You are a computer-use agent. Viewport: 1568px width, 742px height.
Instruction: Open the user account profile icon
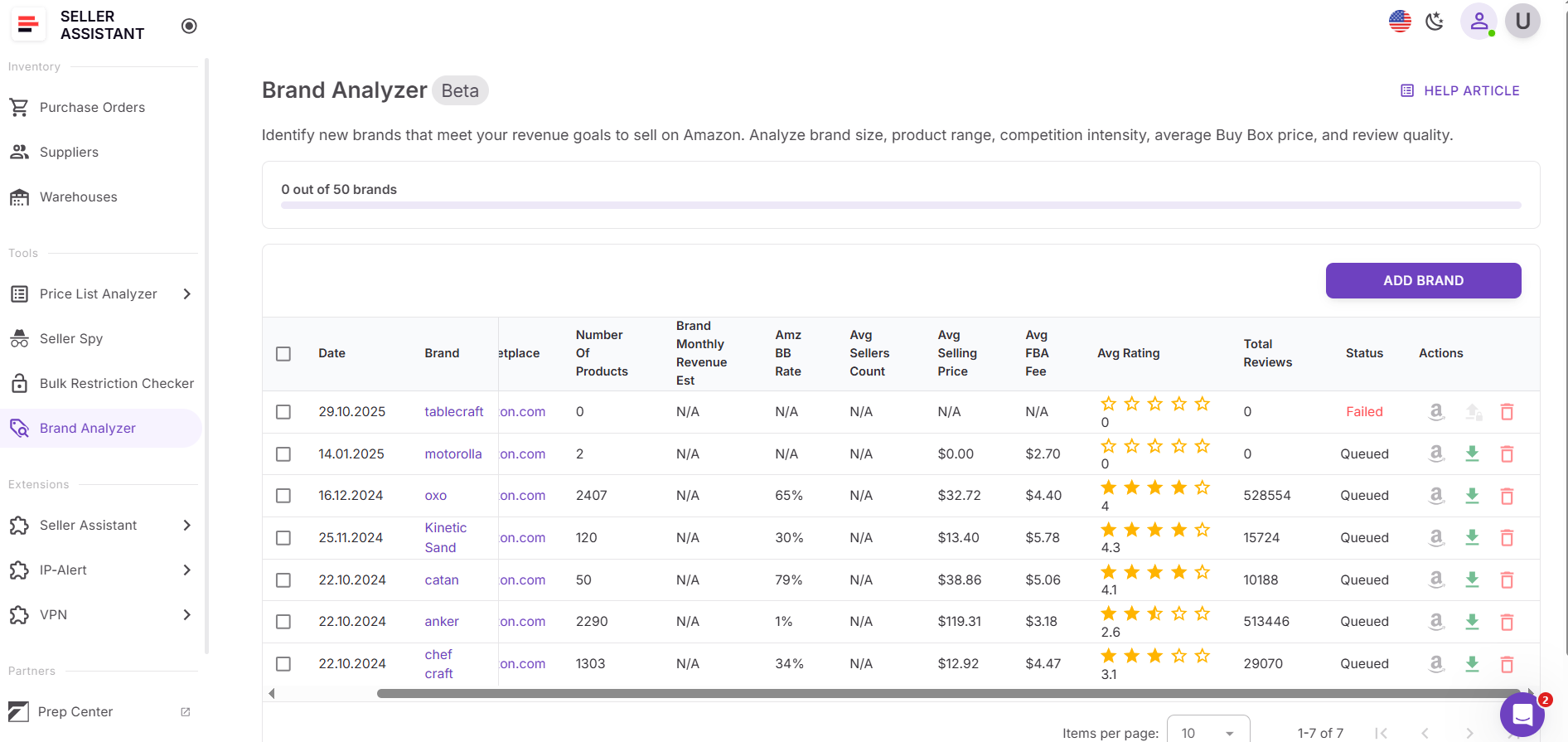point(1478,22)
